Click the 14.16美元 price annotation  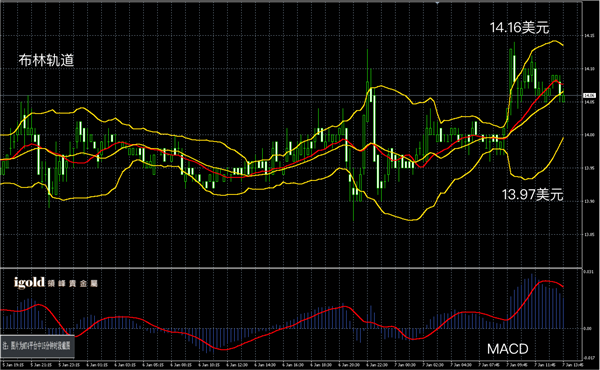click(519, 28)
